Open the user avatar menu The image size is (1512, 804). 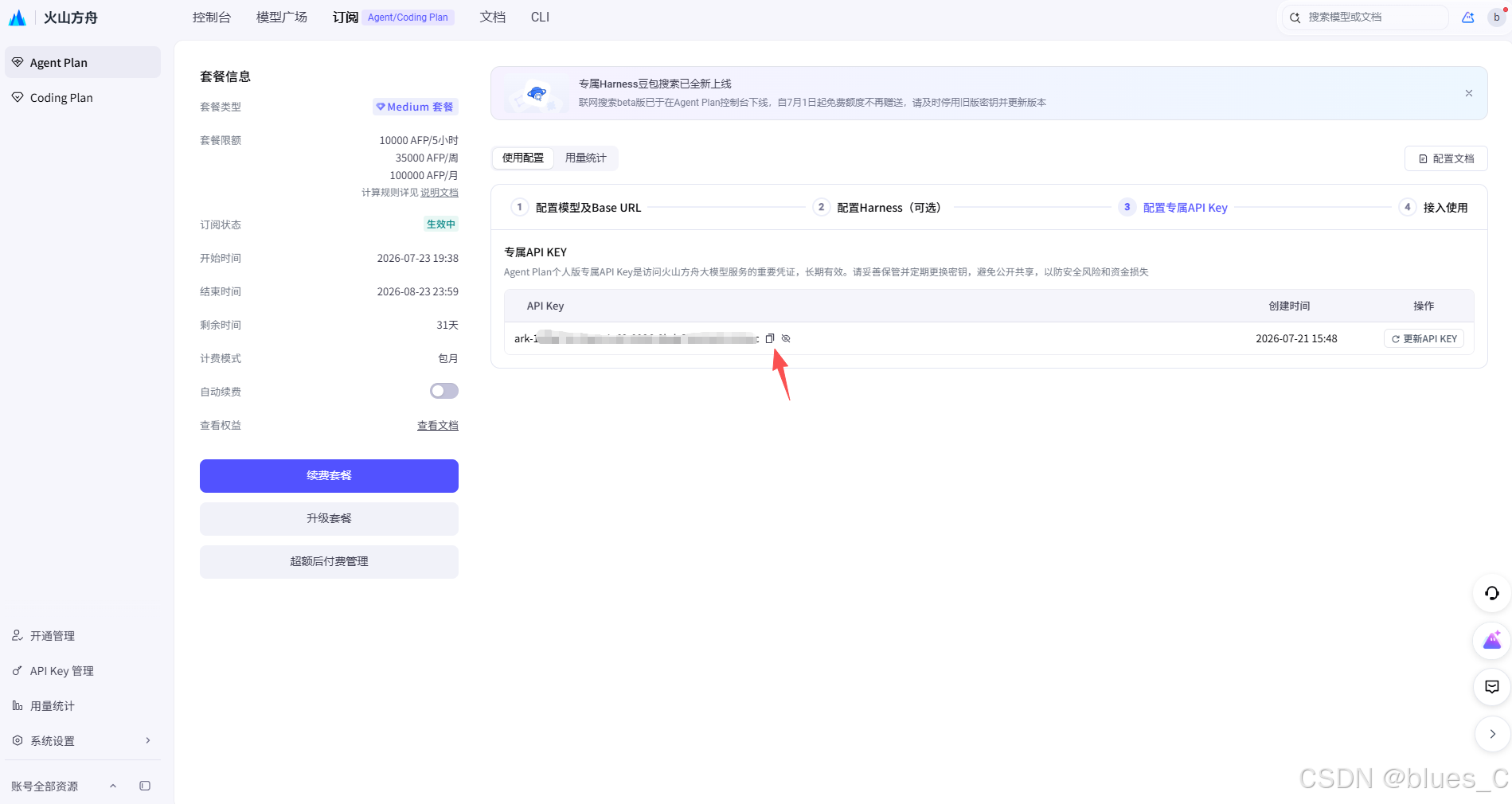(1497, 18)
